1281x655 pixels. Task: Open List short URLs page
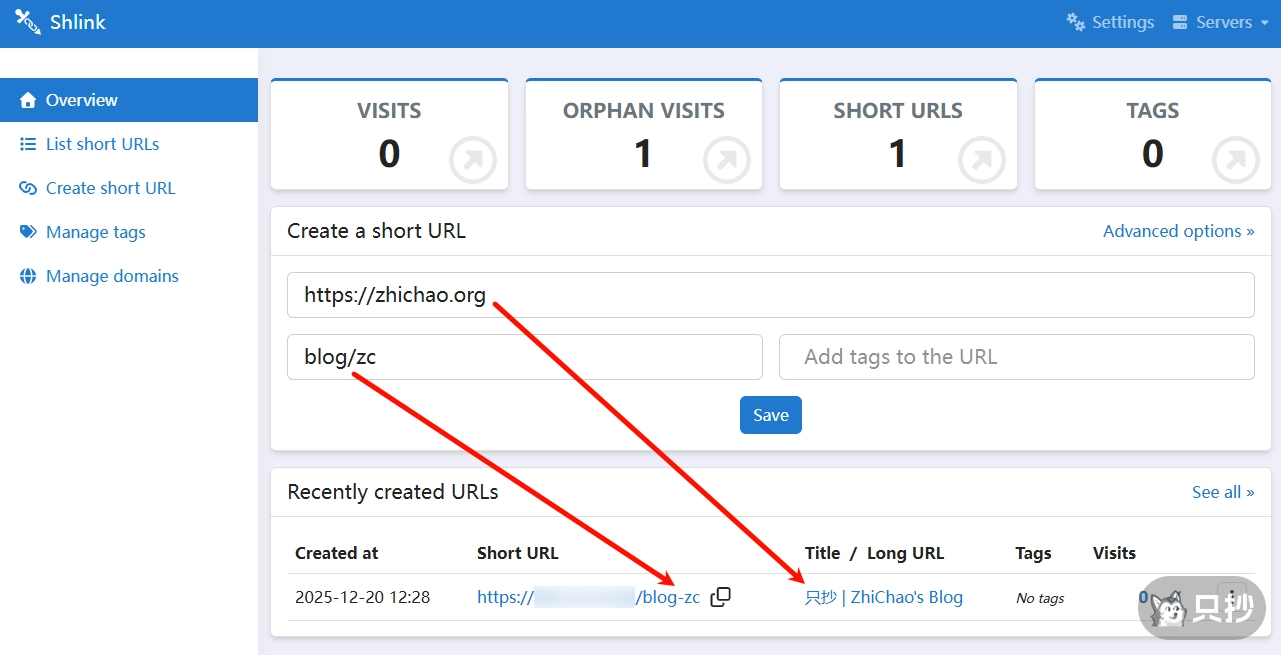pos(102,144)
